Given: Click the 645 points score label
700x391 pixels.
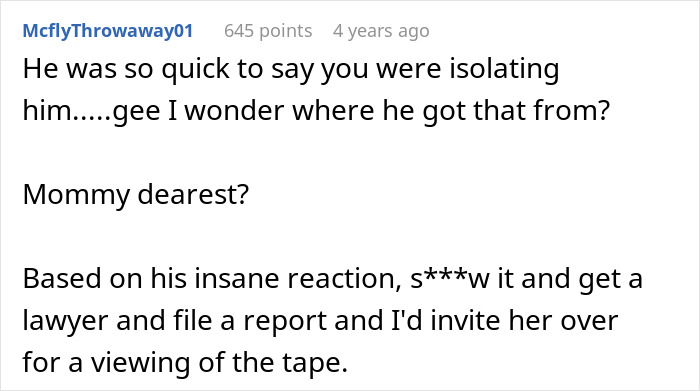Looking at the screenshot, I should point(268,31).
